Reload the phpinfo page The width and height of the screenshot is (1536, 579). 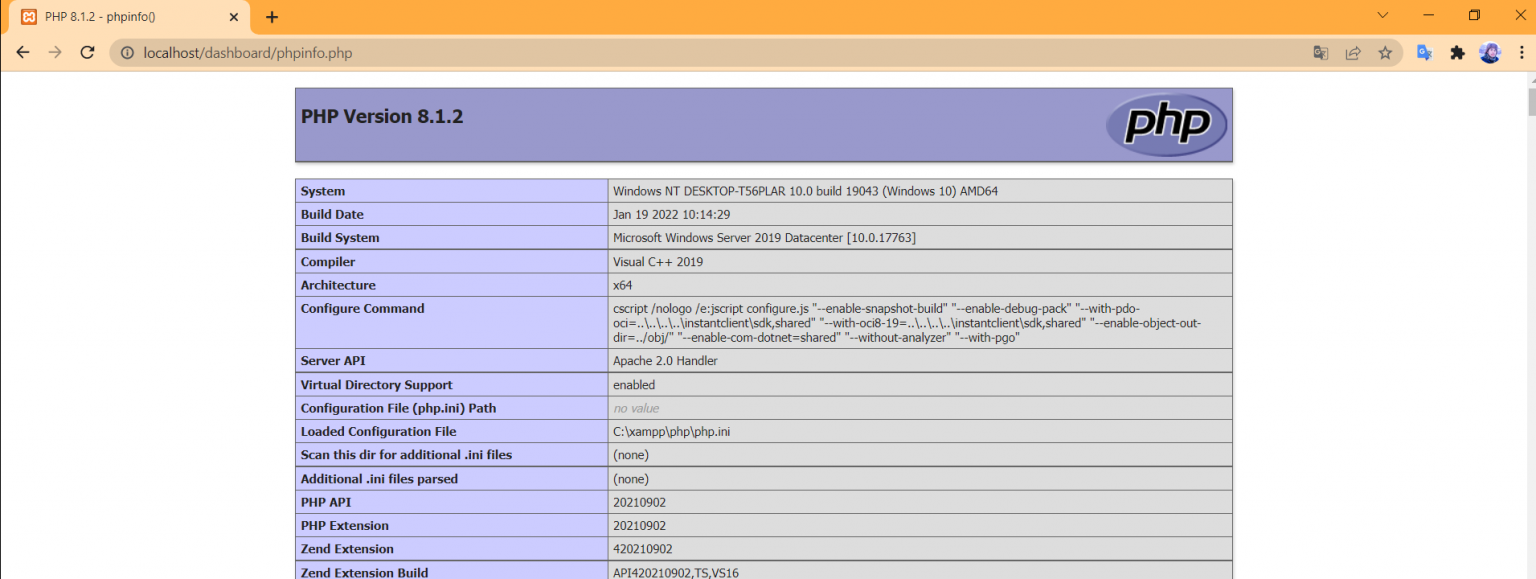point(88,53)
